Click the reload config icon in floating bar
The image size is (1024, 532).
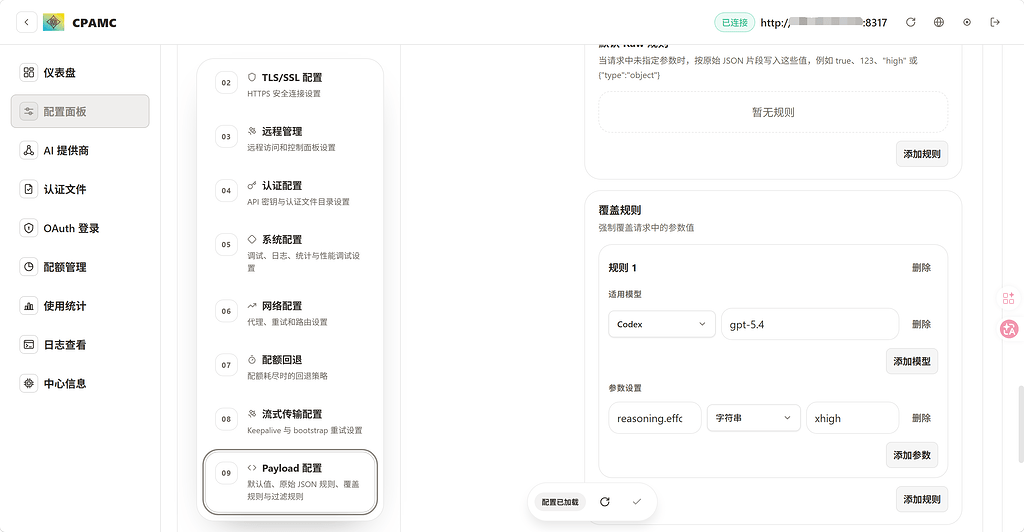pyautogui.click(x=605, y=502)
